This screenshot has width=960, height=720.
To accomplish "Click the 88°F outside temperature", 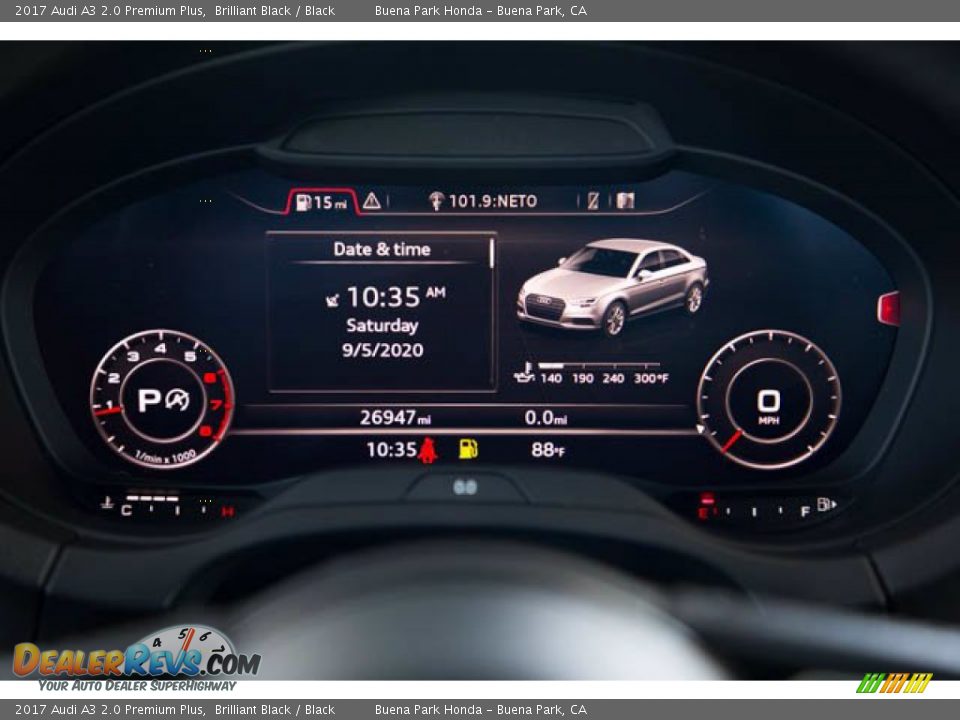I will pyautogui.click(x=548, y=450).
